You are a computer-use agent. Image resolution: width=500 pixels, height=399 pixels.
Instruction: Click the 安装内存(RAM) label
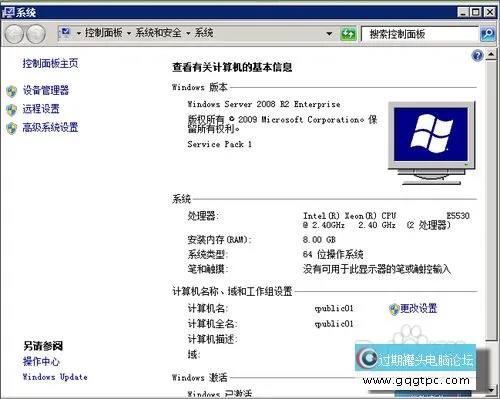[219, 240]
